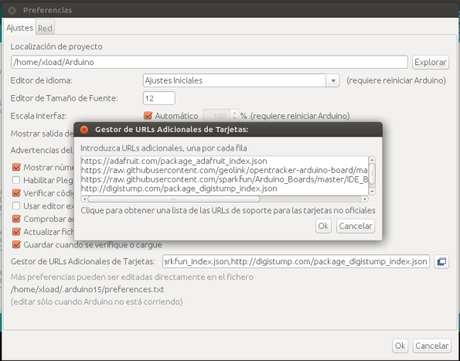Click the adafruit package index URL line
Screen dimensions: 460x361
click(174, 161)
